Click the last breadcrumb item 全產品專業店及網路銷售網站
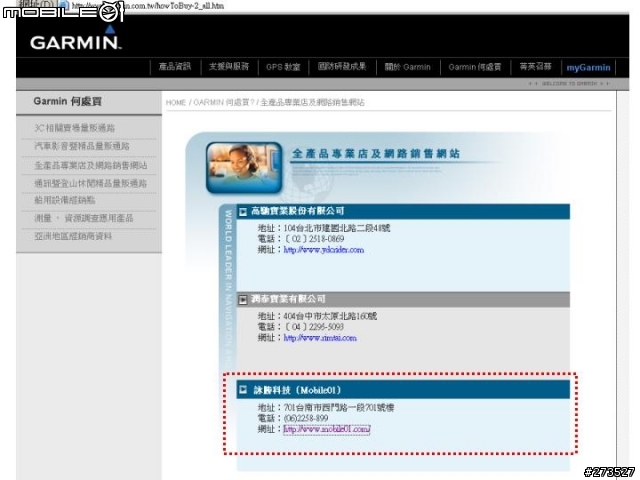The height and width of the screenshot is (480, 640). coord(312,102)
